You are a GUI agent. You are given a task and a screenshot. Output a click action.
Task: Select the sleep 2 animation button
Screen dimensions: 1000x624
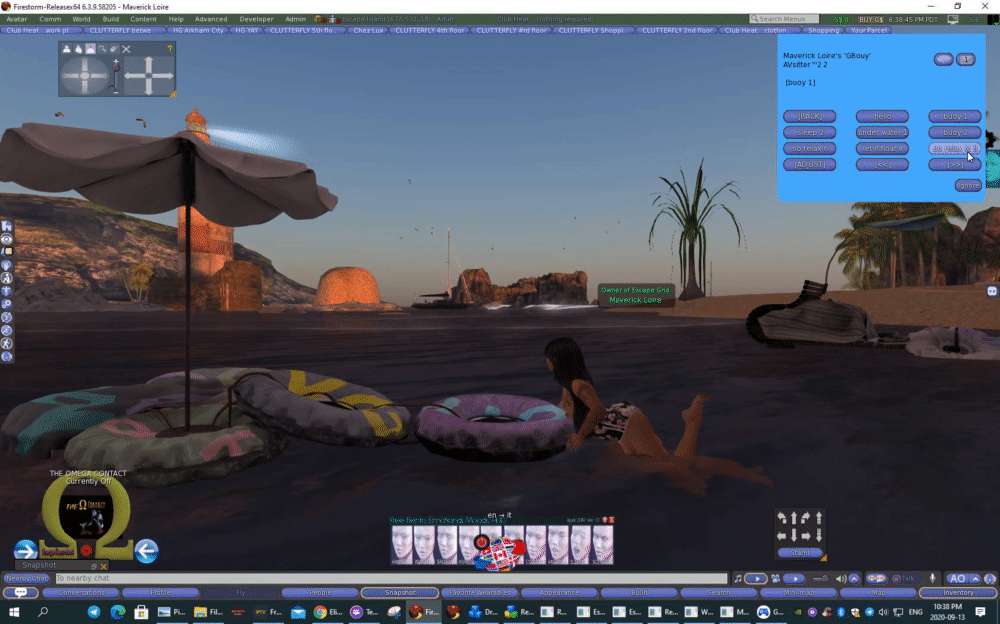pos(809,132)
